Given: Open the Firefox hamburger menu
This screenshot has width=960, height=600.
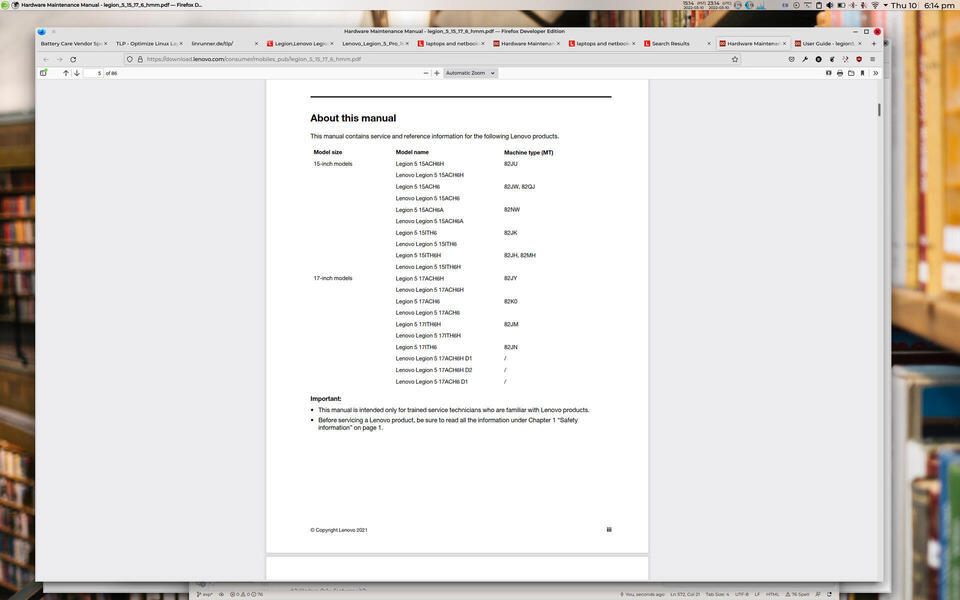Looking at the screenshot, I should (x=872, y=59).
